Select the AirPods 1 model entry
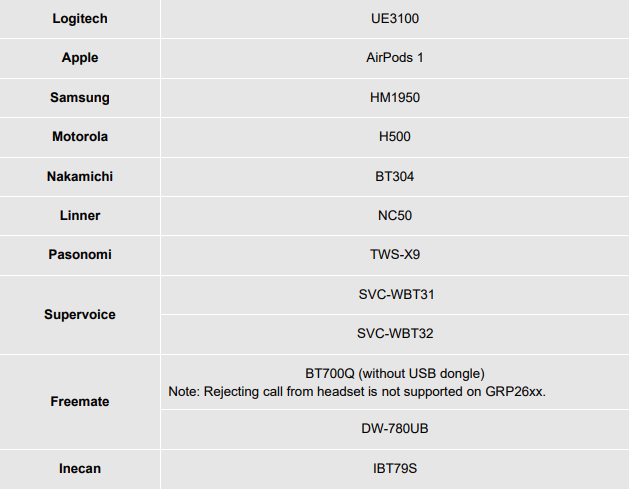This screenshot has width=630, height=489. [395, 58]
